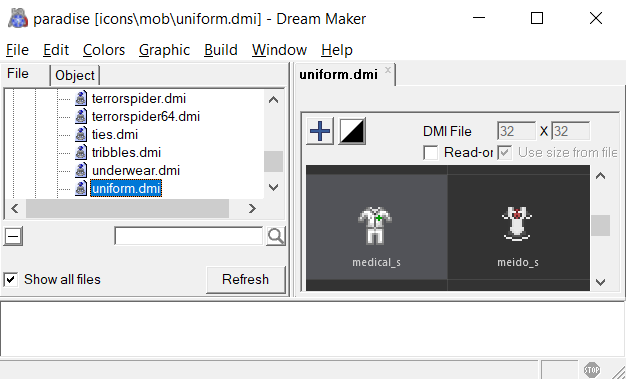Click the black-white background toggle icon

352,131
